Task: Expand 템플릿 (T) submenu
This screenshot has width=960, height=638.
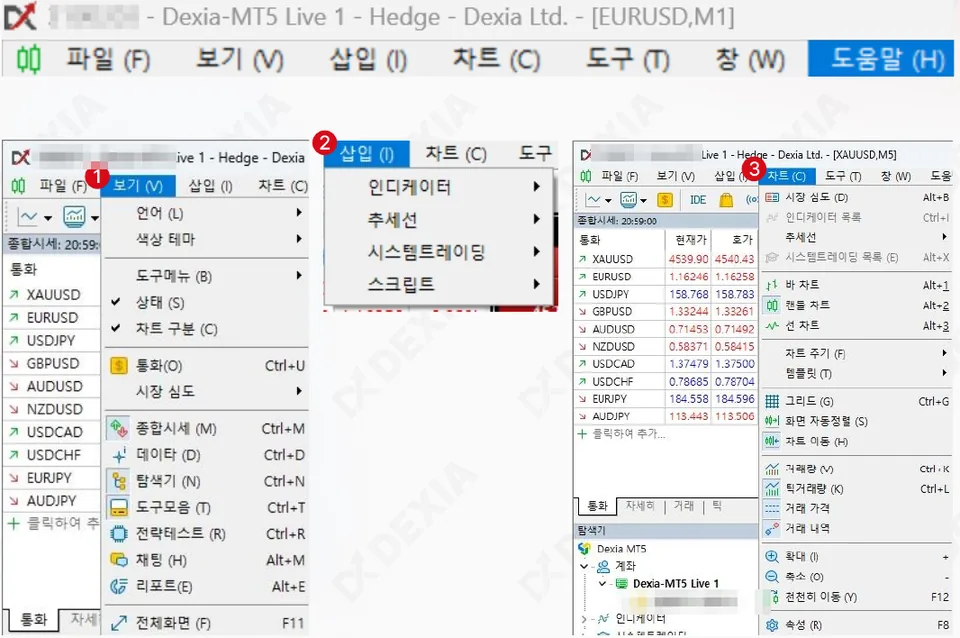Action: 857,373
